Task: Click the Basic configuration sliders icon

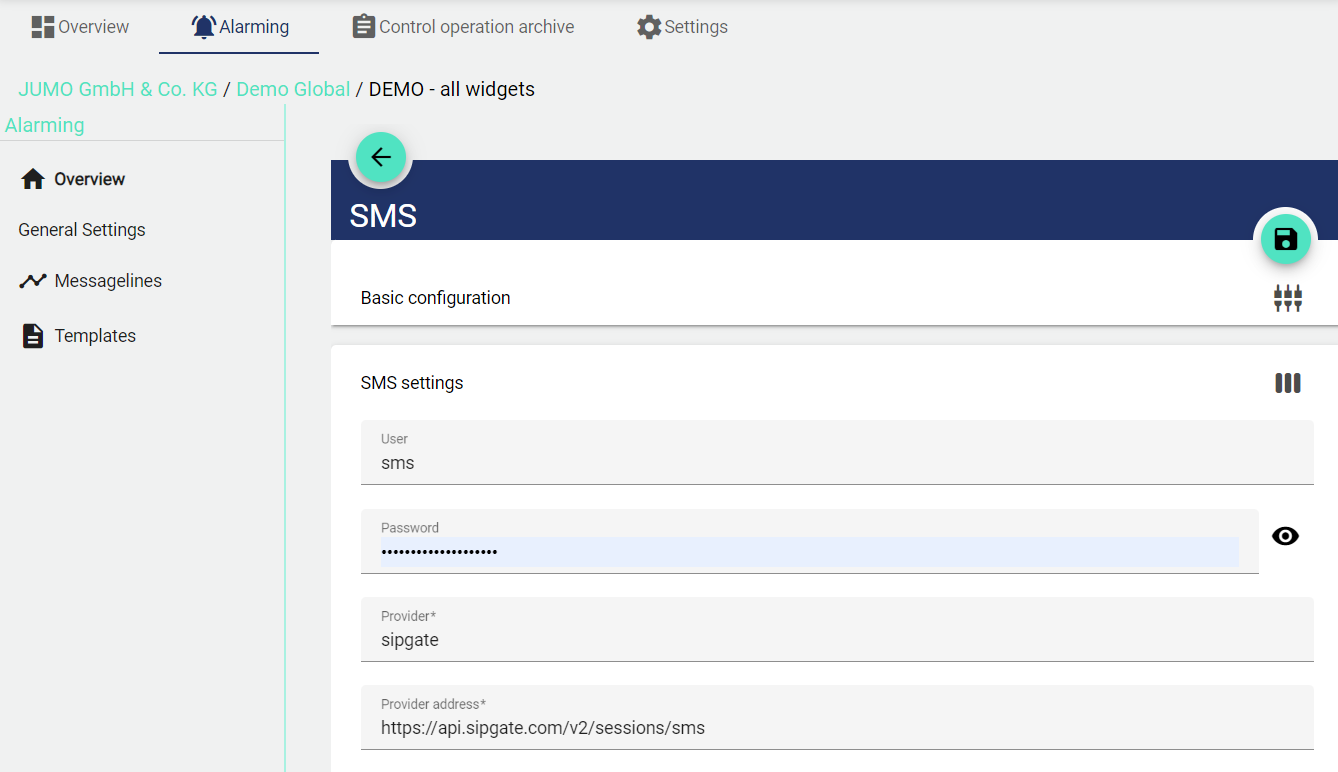Action: (x=1287, y=298)
